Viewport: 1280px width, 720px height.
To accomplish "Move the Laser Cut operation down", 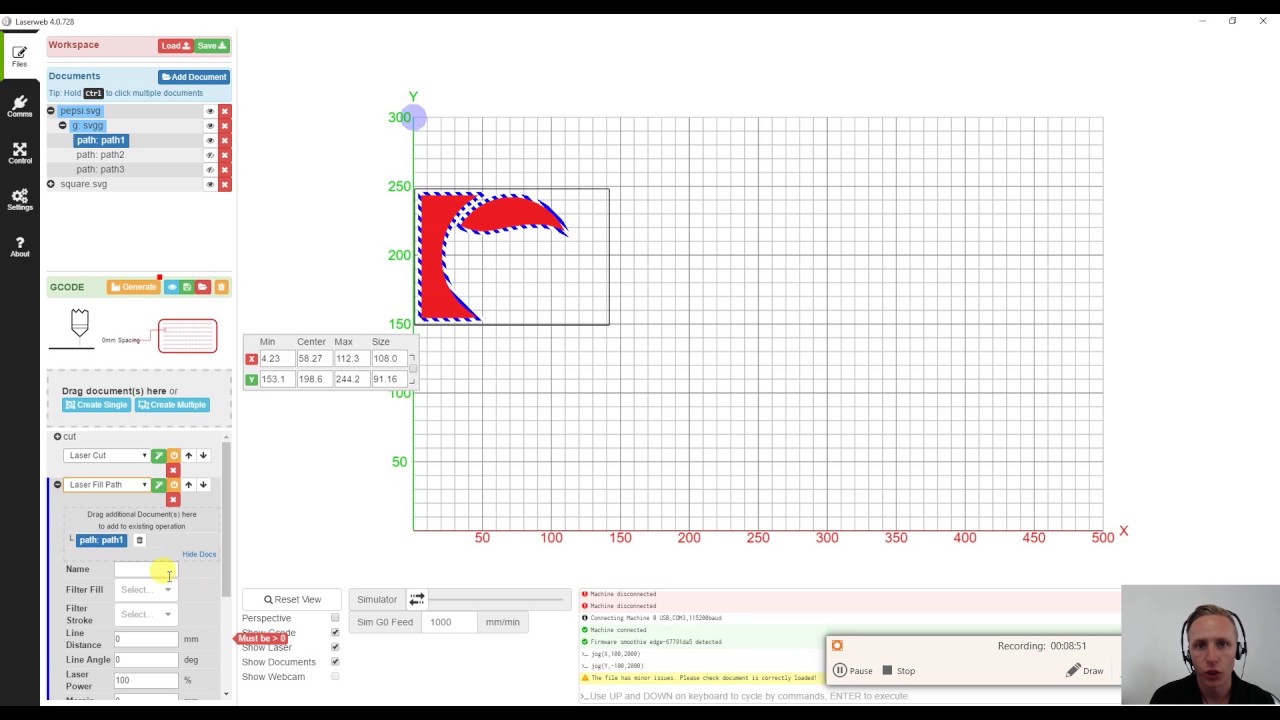I will pos(203,456).
